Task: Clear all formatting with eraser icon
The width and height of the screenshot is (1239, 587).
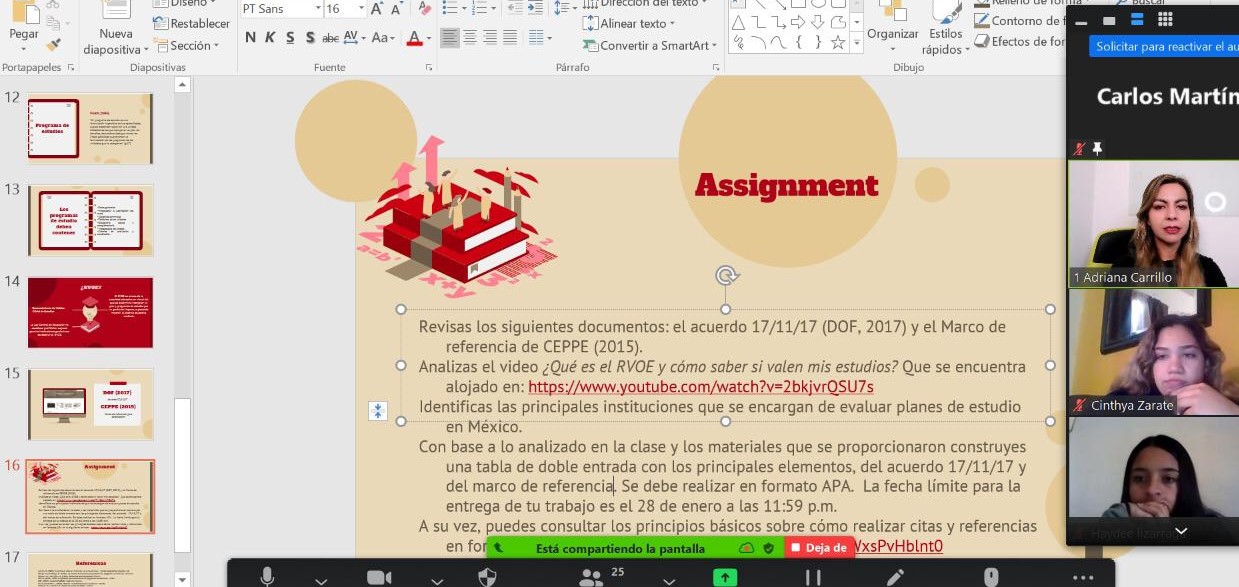Action: click(424, 9)
